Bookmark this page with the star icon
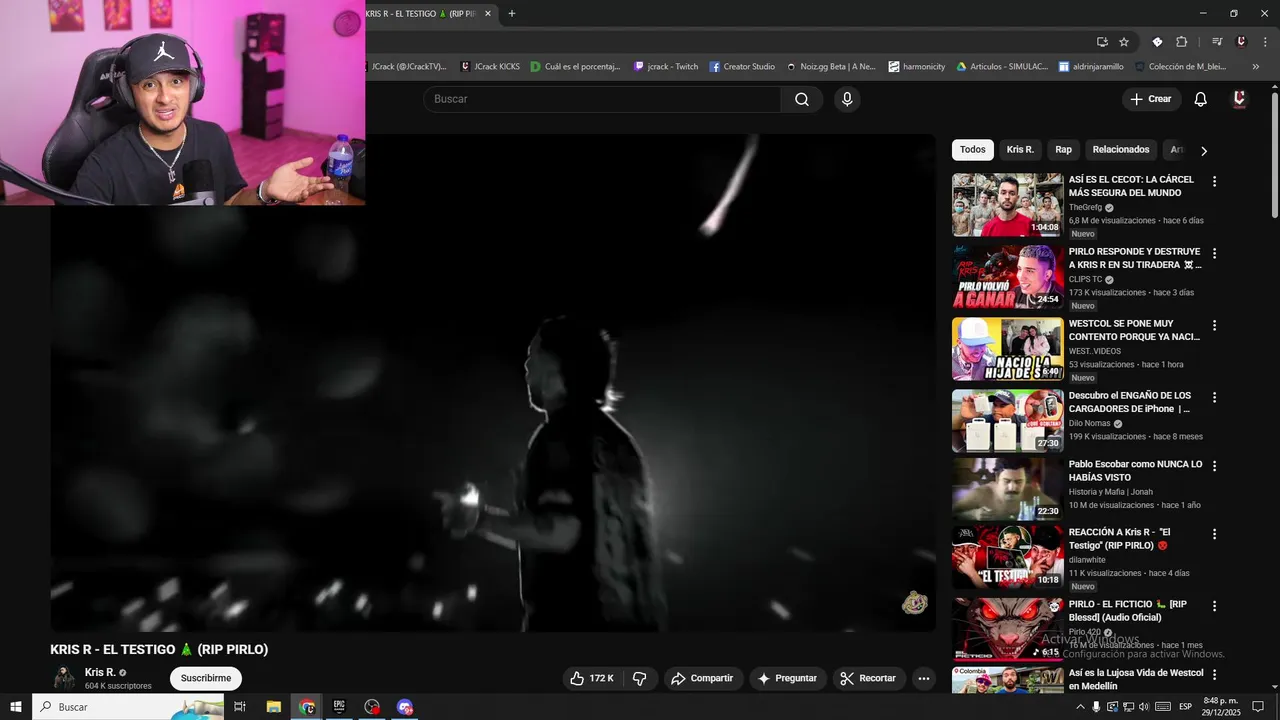Screen dimensions: 1280x720 click(1124, 42)
